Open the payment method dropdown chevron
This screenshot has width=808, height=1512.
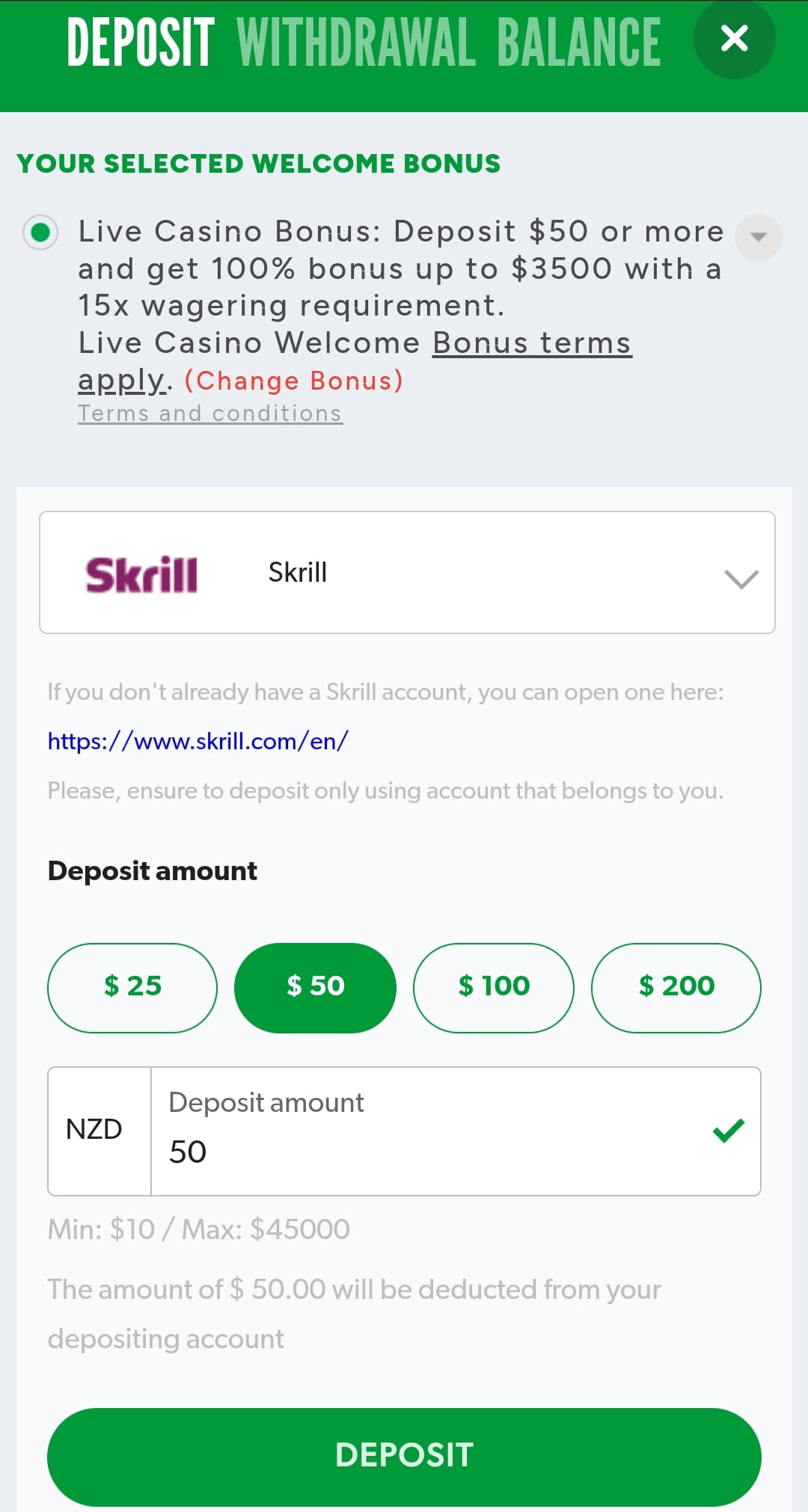click(741, 578)
